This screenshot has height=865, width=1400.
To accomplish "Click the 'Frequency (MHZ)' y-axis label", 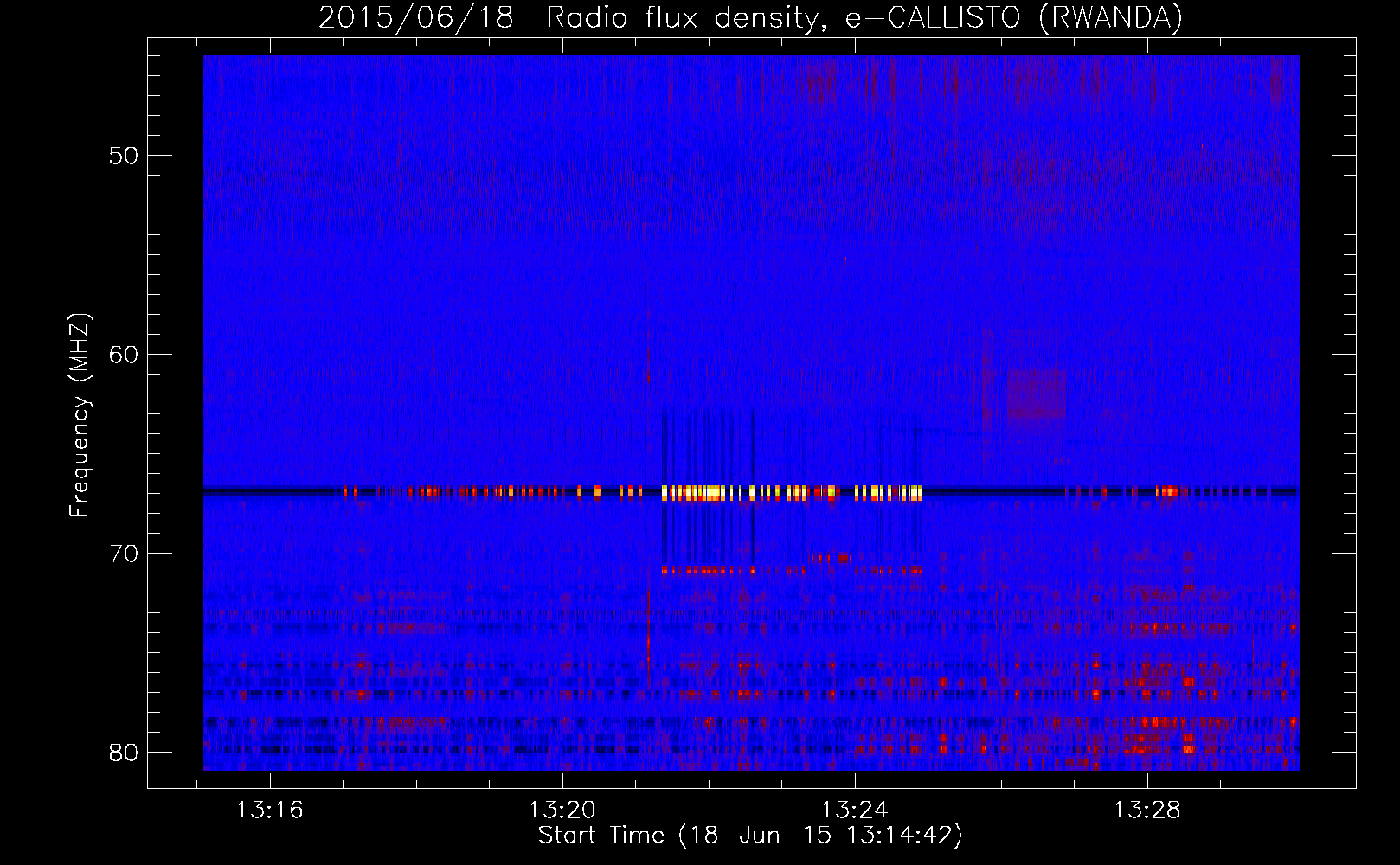I will (79, 415).
